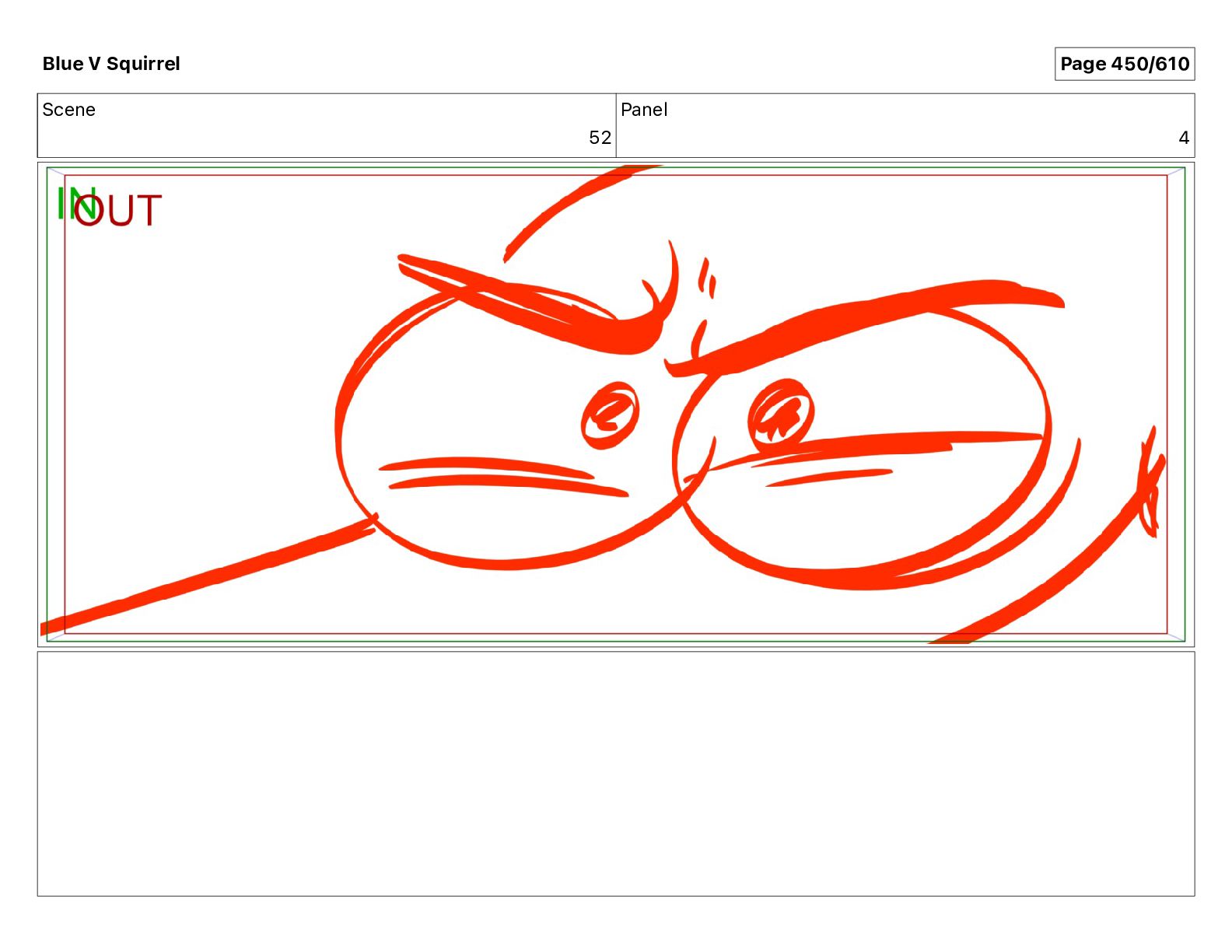This screenshot has width=1232, height=952.
Task: Click the 'Panel' header label
Action: point(644,110)
